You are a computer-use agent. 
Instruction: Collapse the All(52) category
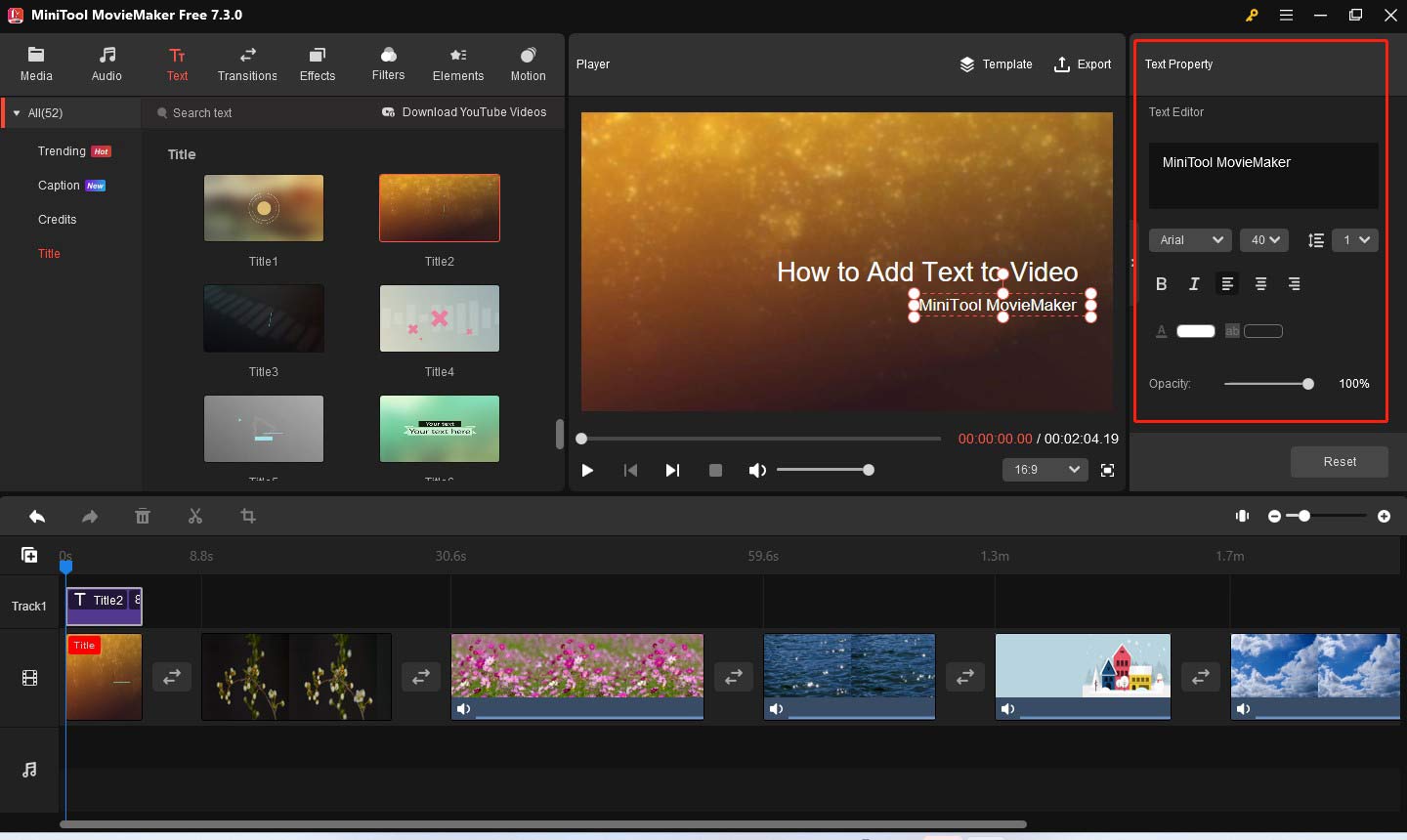point(17,113)
